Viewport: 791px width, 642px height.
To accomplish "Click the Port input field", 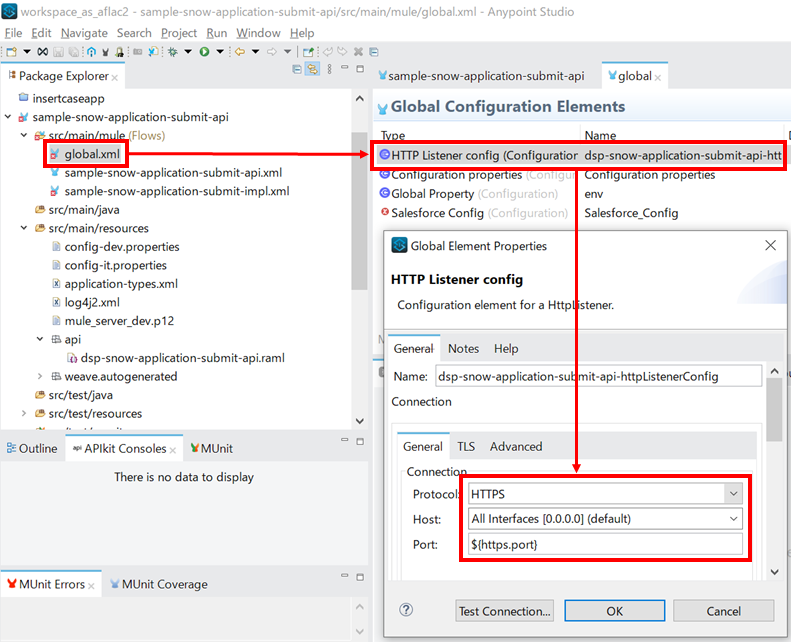I will [x=605, y=545].
